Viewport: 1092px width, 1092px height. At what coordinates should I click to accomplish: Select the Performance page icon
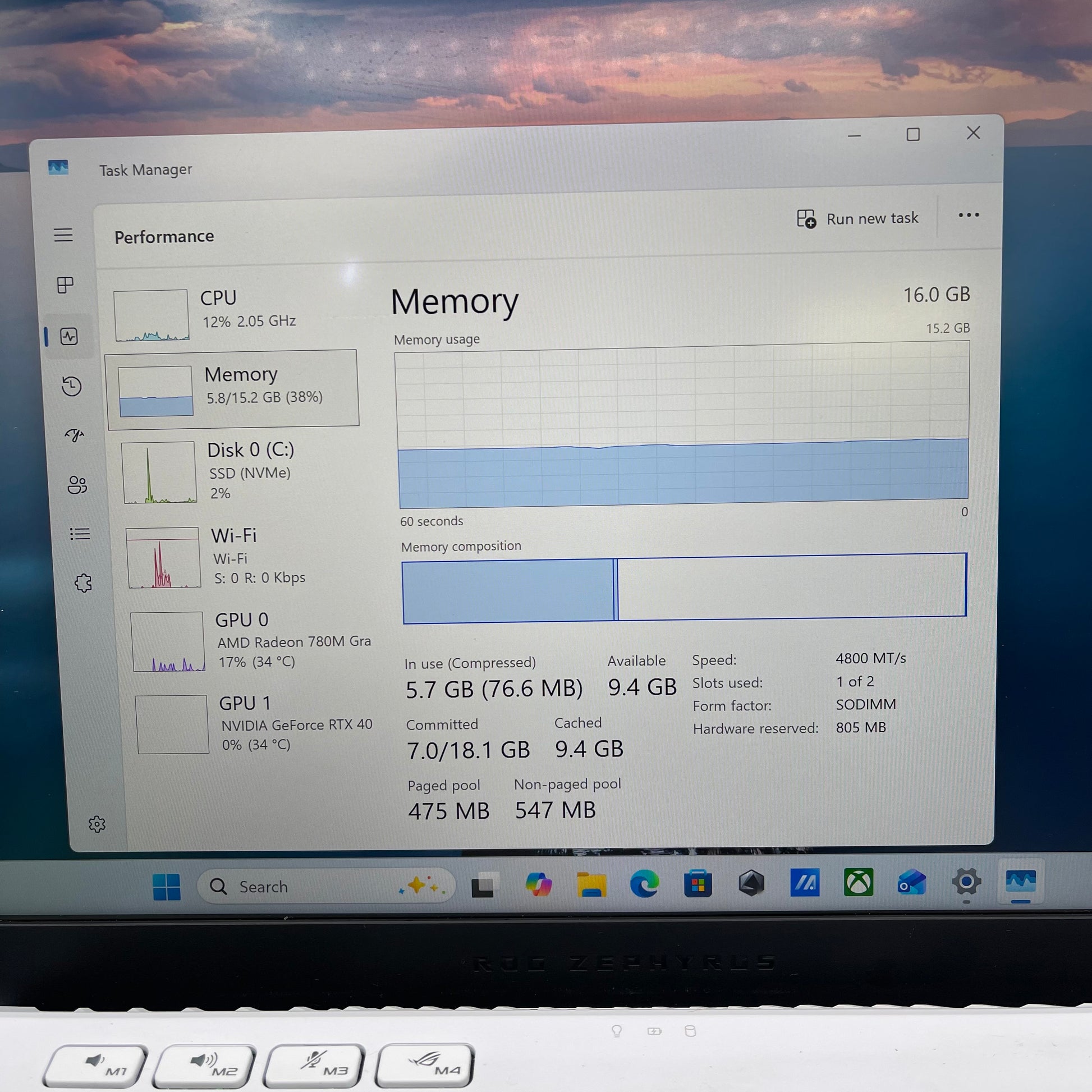coord(69,337)
